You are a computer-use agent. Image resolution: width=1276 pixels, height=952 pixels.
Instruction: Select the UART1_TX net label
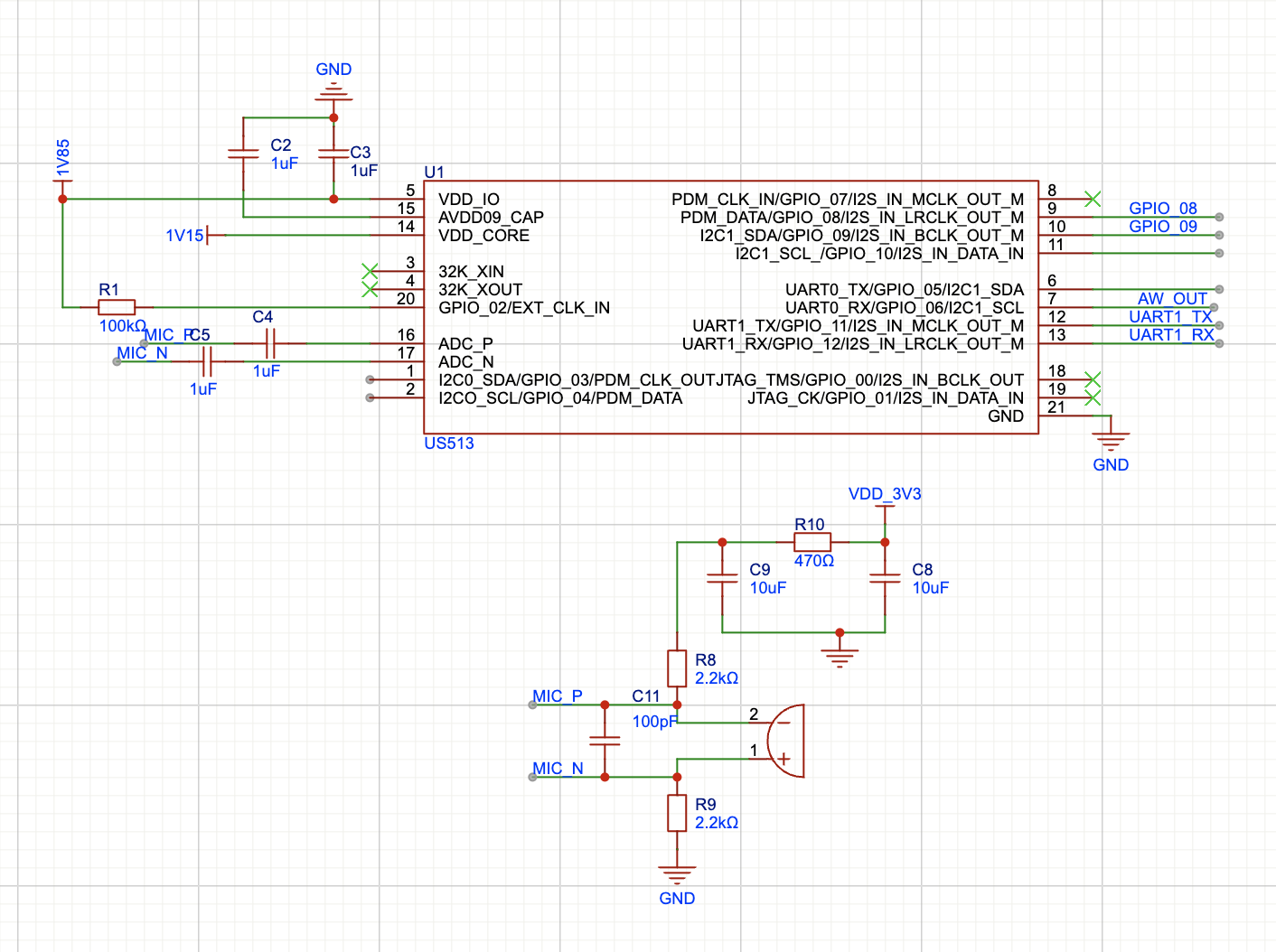[1170, 317]
